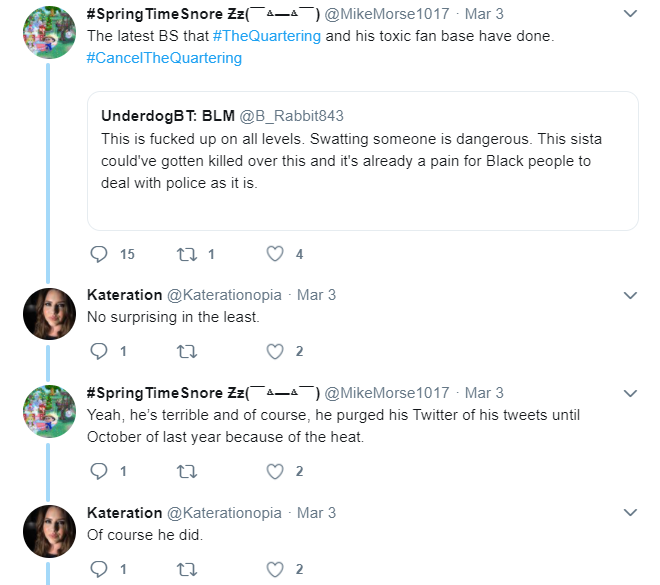The height and width of the screenshot is (585, 660).
Task: Expand options chevron on 'No surprising' tweet
Action: point(630,295)
